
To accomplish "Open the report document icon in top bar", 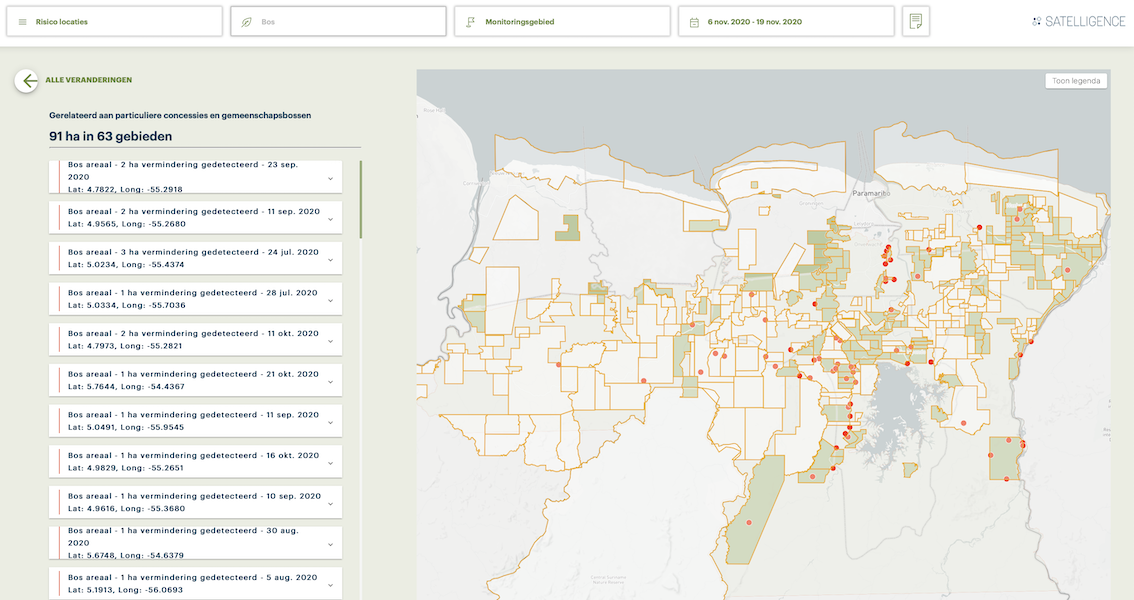I will click(915, 22).
